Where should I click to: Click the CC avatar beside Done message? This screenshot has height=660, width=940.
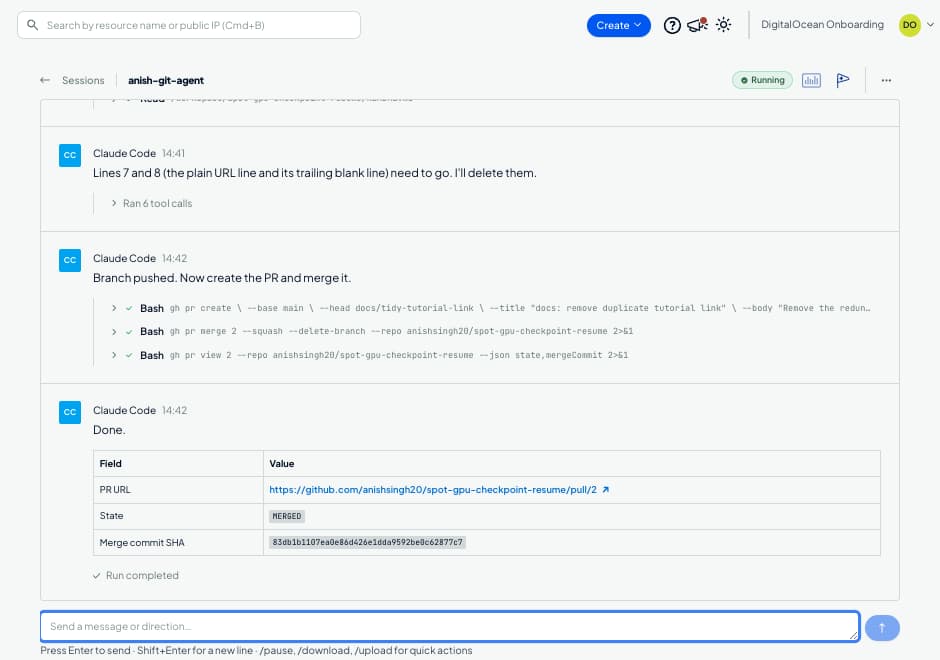point(70,412)
